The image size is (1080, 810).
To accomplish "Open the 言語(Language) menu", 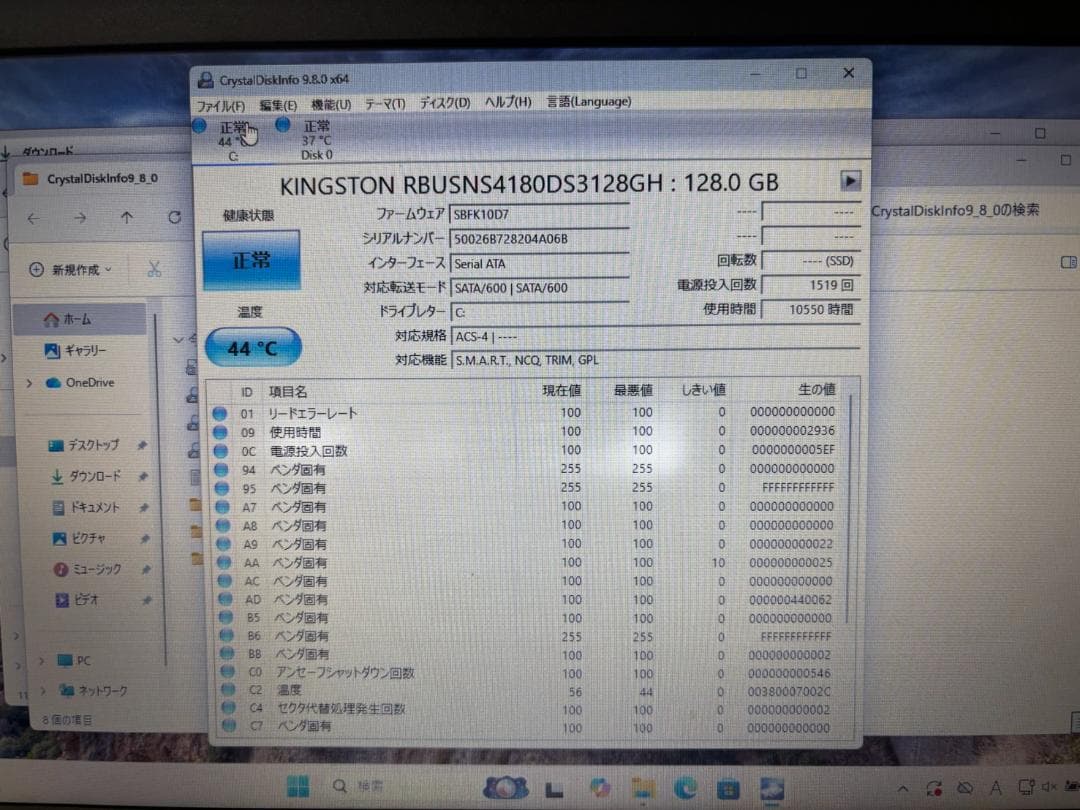I will (588, 101).
